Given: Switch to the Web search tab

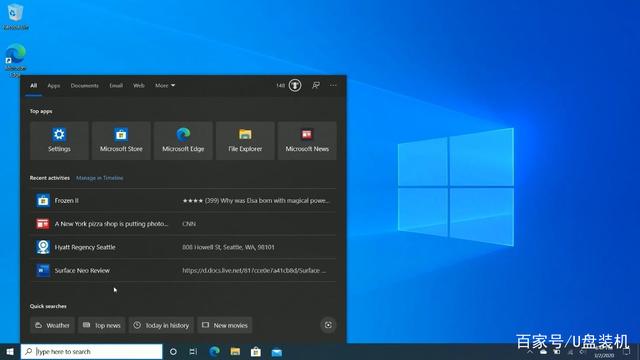Looking at the screenshot, I should point(139,86).
